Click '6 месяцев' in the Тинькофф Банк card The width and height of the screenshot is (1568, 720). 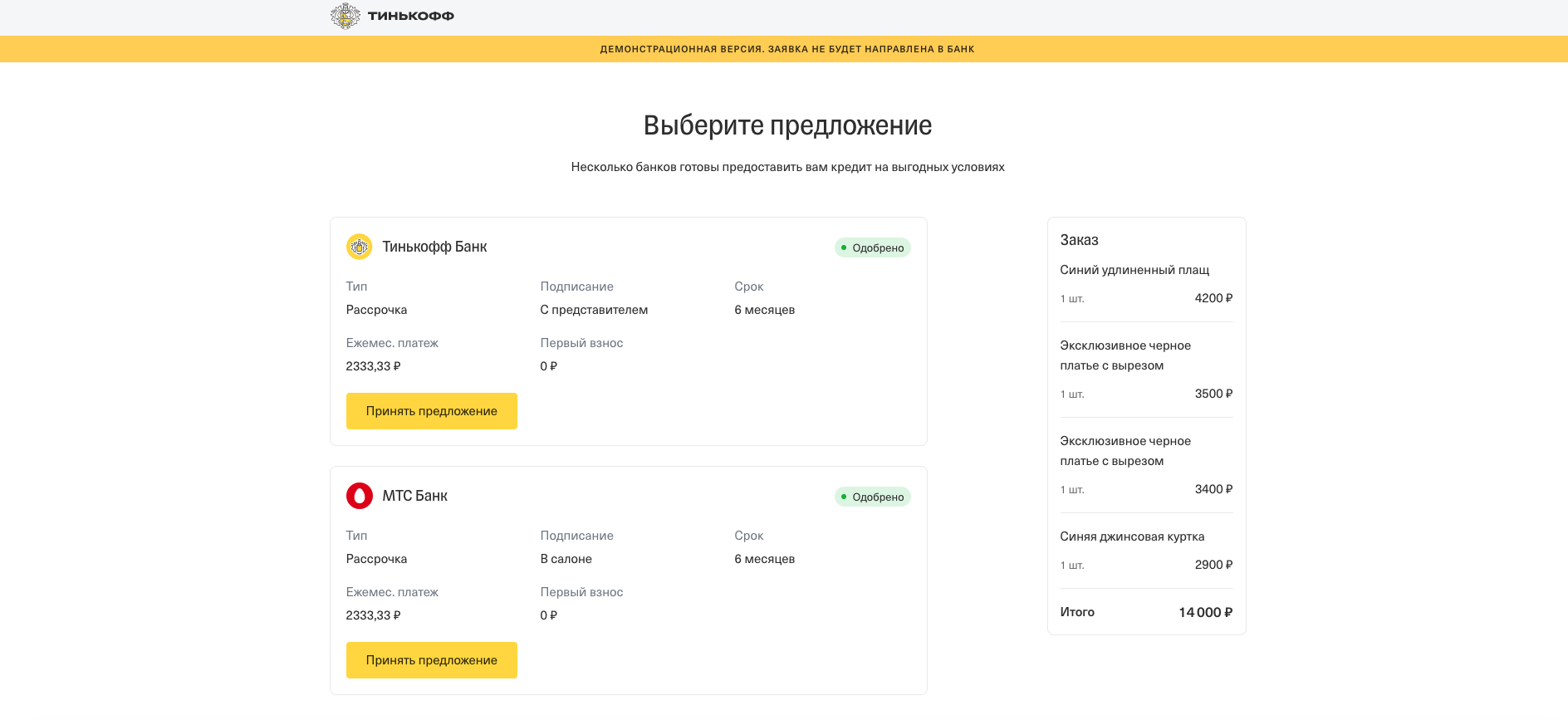tap(765, 310)
